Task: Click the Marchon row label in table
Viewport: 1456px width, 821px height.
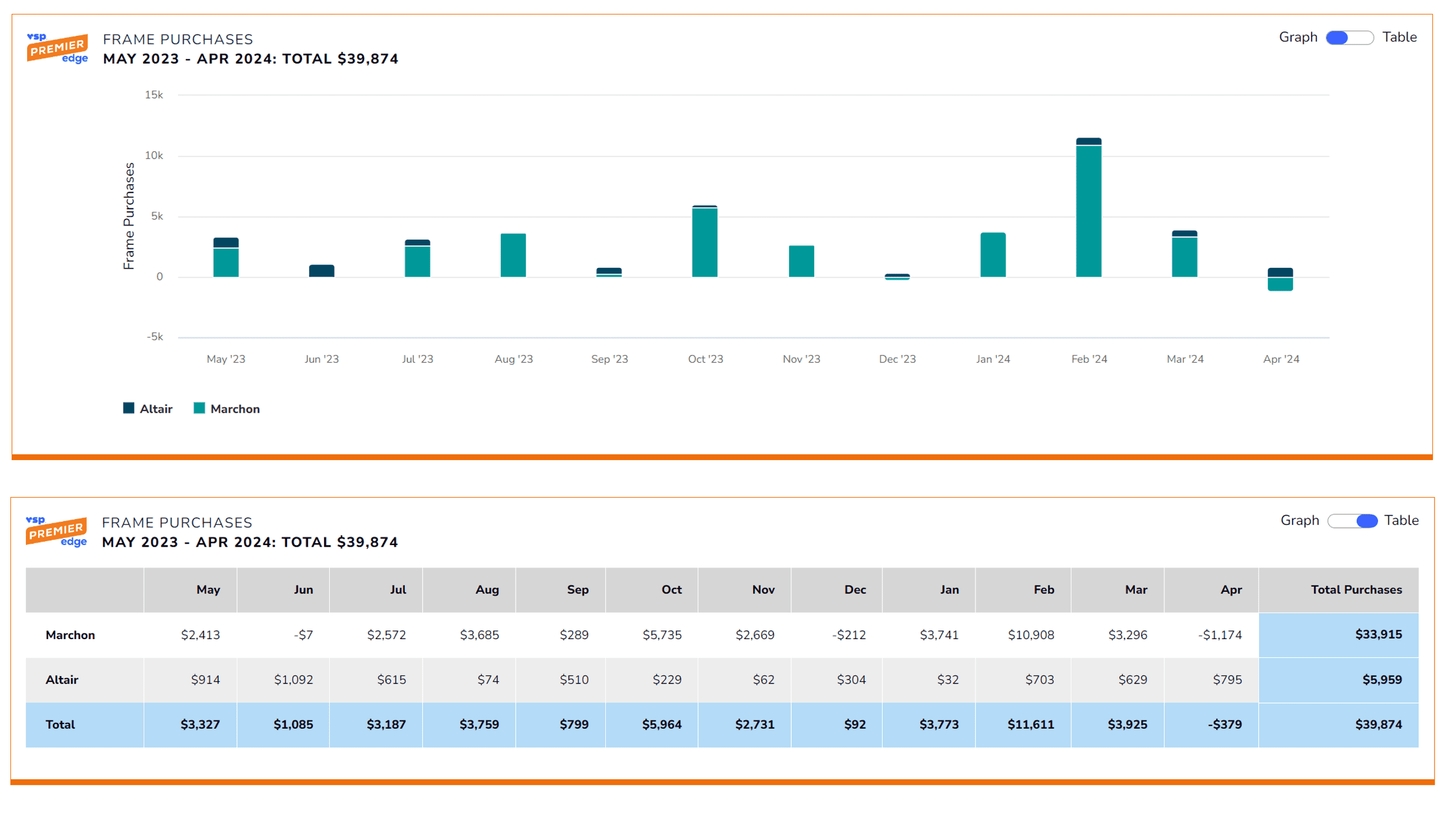Action: click(x=70, y=635)
